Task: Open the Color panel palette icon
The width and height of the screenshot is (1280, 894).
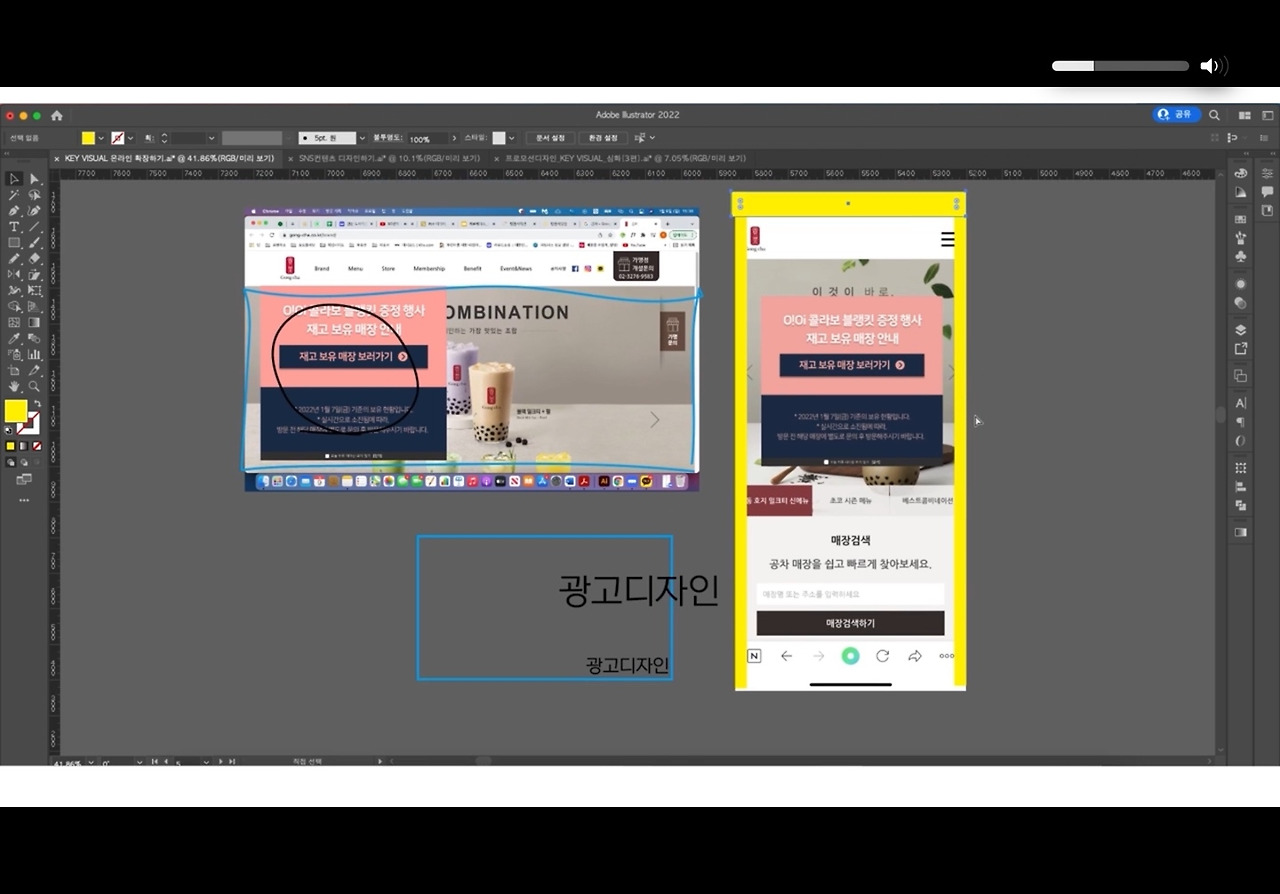Action: (x=1241, y=174)
